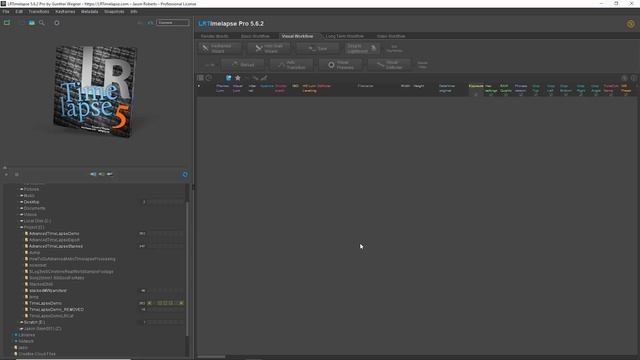Click the table columns icon in the table toolbar
Screen dimensions: 640x360
[200, 78]
